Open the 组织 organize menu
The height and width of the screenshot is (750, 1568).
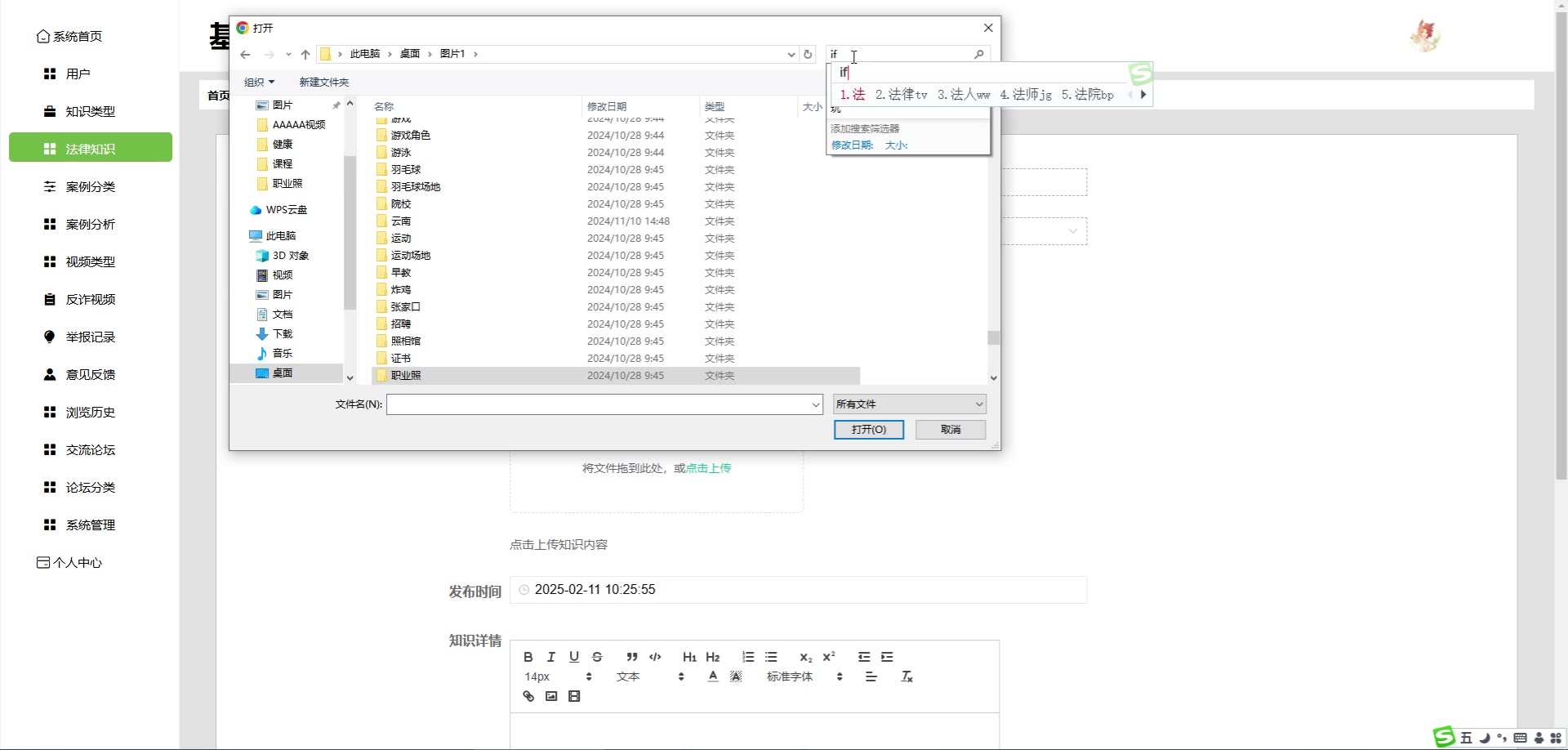pos(259,83)
